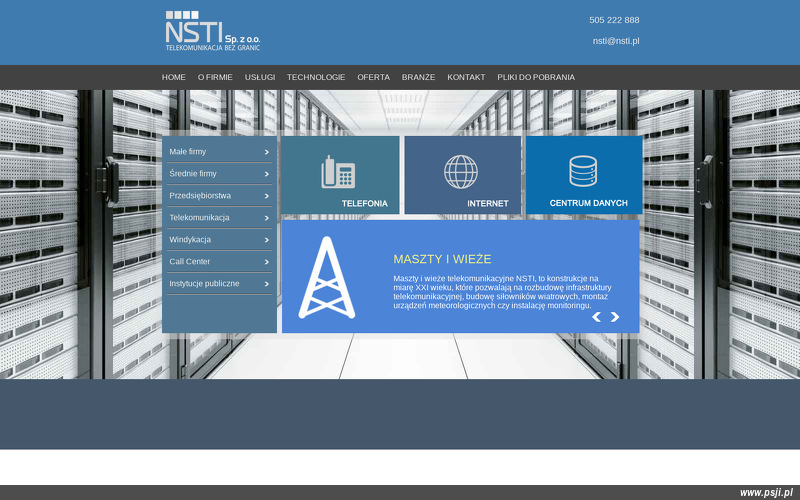Click the CENTRUM DANYCH tile label
This screenshot has width=800, height=500.
pyautogui.click(x=589, y=203)
